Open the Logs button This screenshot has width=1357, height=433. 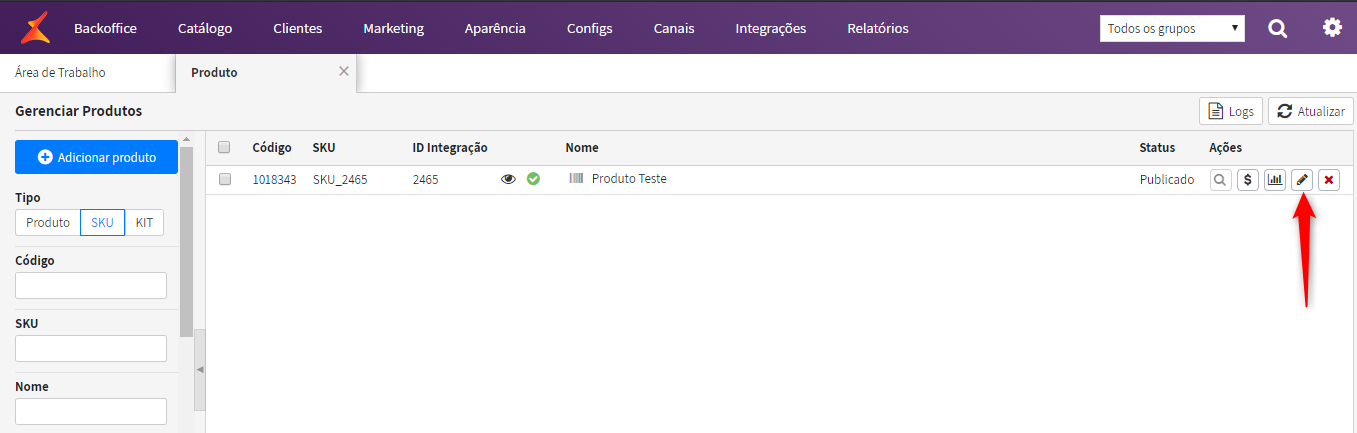(1231, 111)
